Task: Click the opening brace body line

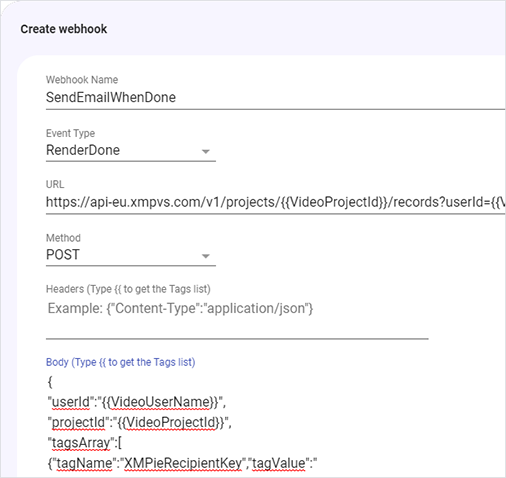Action: tap(50, 382)
